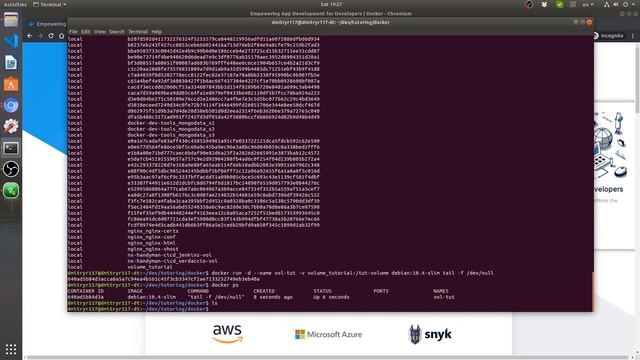Open the volume indicator

click(x=616, y=4)
